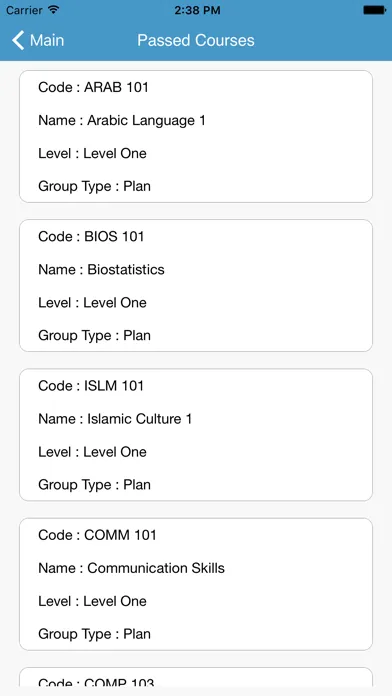Open the partially visible COMP 103 card
The height and width of the screenshot is (696, 392).
click(196, 676)
